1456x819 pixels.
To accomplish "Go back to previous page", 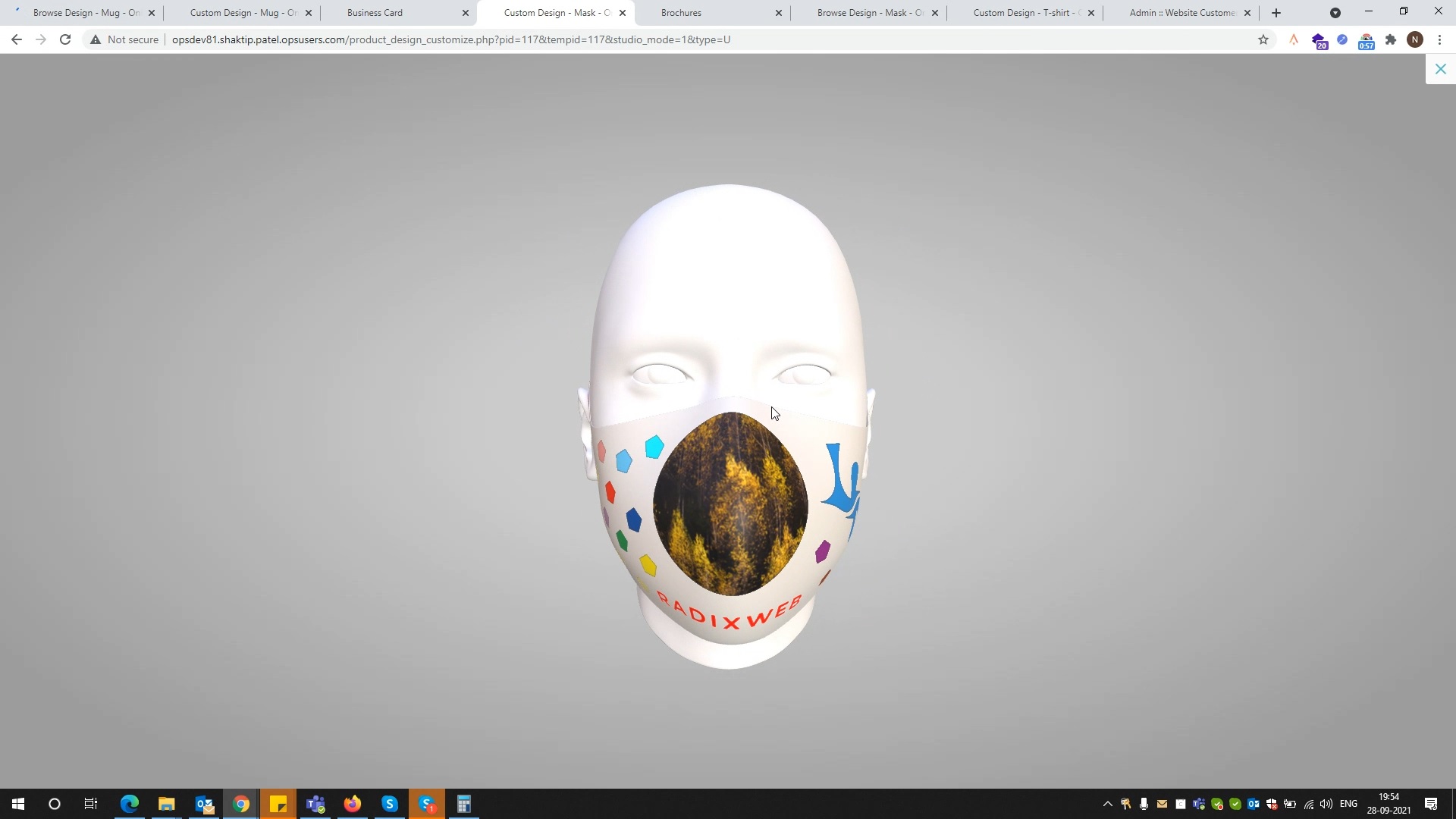I will click(17, 39).
